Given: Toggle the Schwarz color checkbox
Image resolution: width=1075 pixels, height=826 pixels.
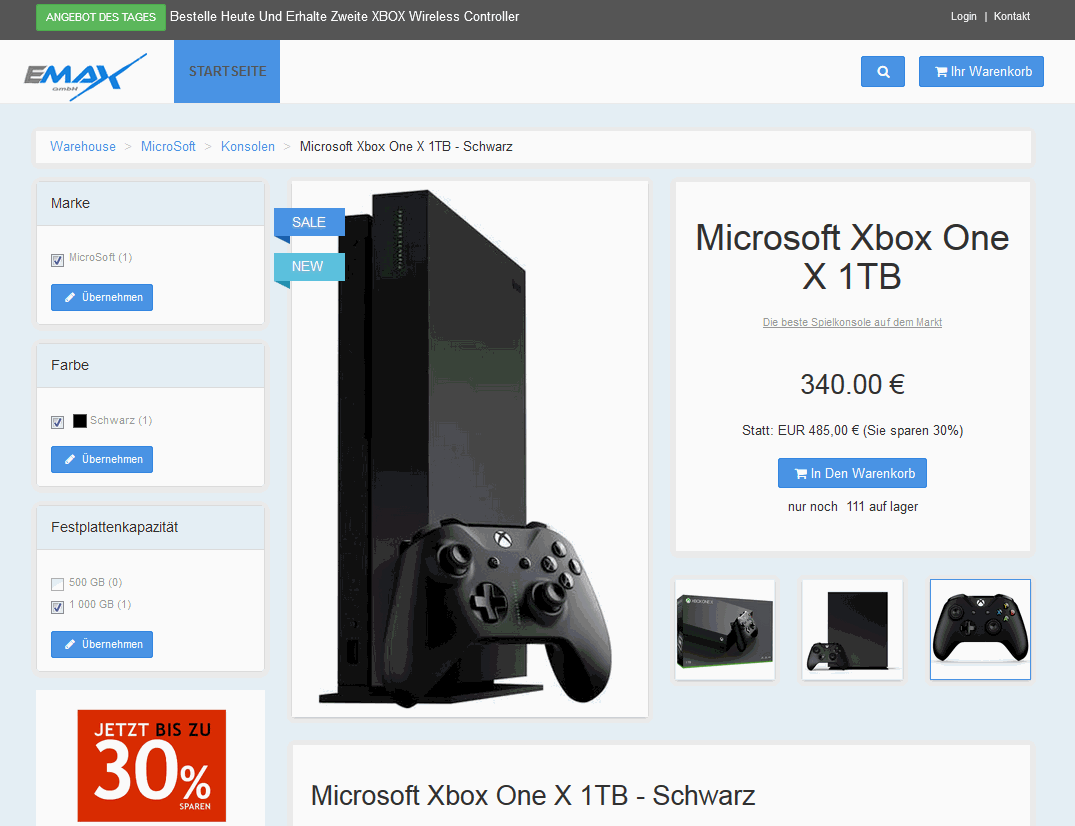Looking at the screenshot, I should tap(58, 422).
